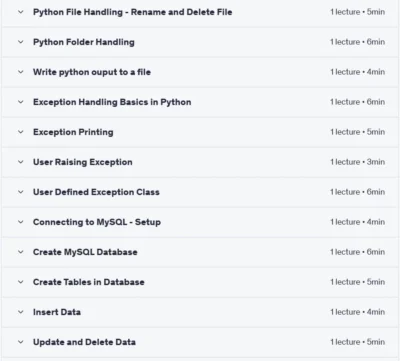The height and width of the screenshot is (361, 400).
Task: Click the chevron next to Write python ouput to a file
Action: click(x=21, y=72)
